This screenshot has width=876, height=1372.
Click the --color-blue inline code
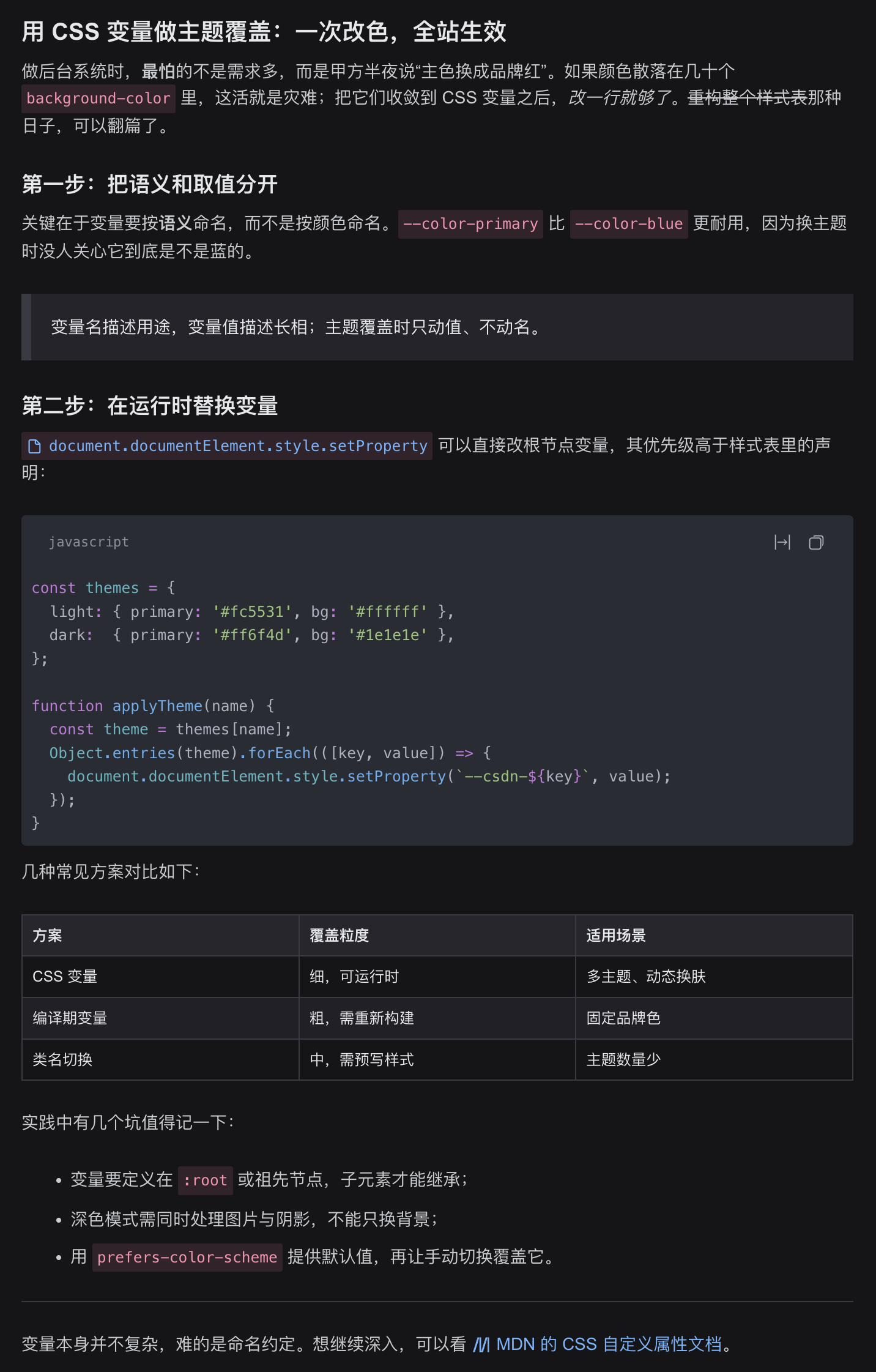pos(629,224)
